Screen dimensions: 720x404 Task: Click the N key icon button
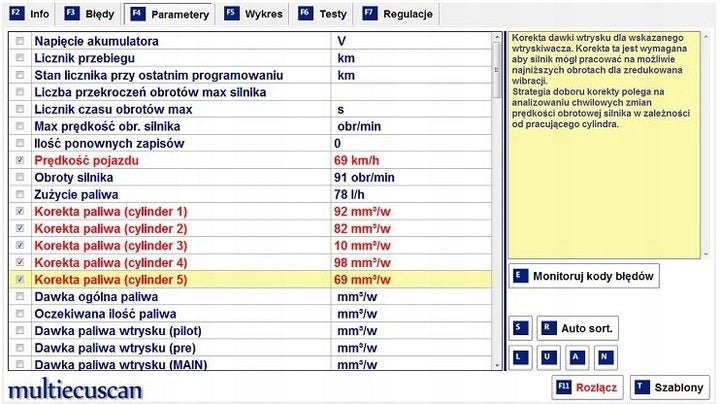coord(606,357)
